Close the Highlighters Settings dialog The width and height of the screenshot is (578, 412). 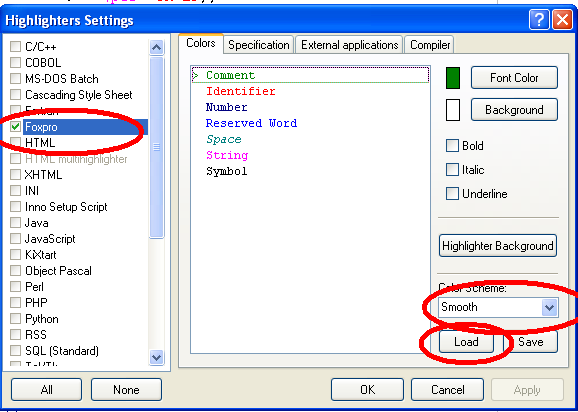click(562, 20)
